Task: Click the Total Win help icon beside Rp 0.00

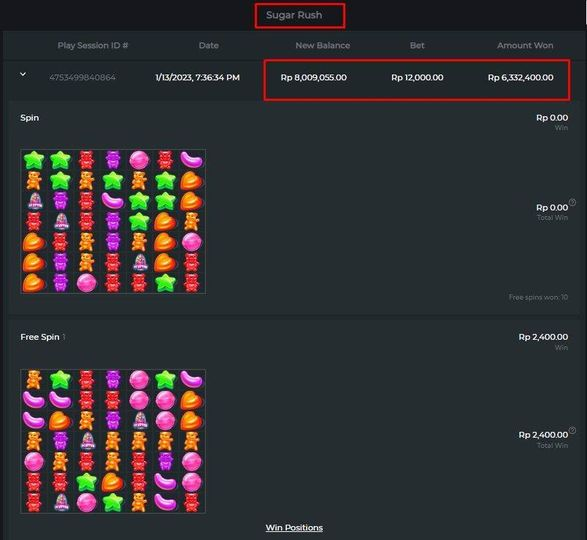Action: click(572, 202)
